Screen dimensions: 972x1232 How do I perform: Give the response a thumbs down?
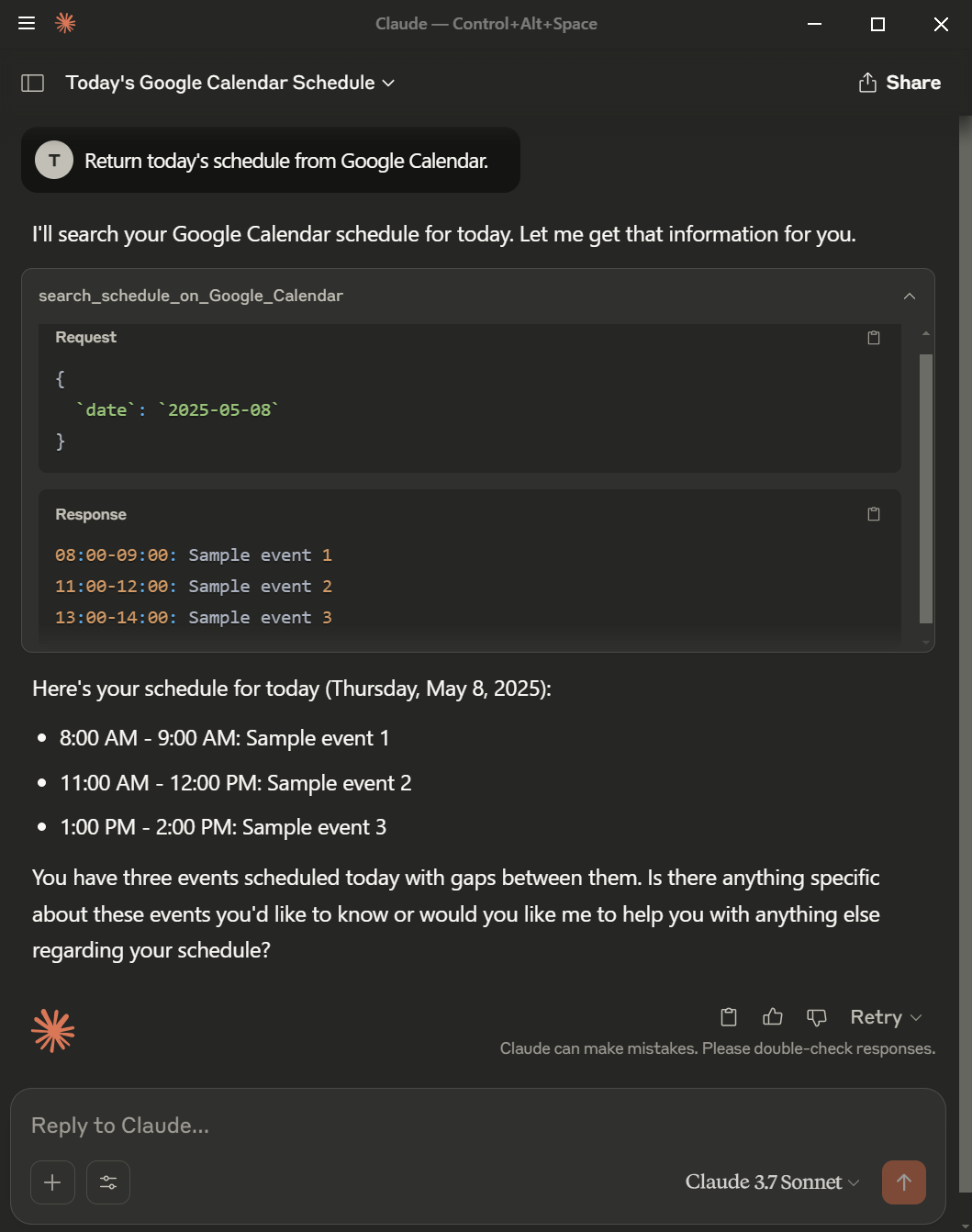817,1017
